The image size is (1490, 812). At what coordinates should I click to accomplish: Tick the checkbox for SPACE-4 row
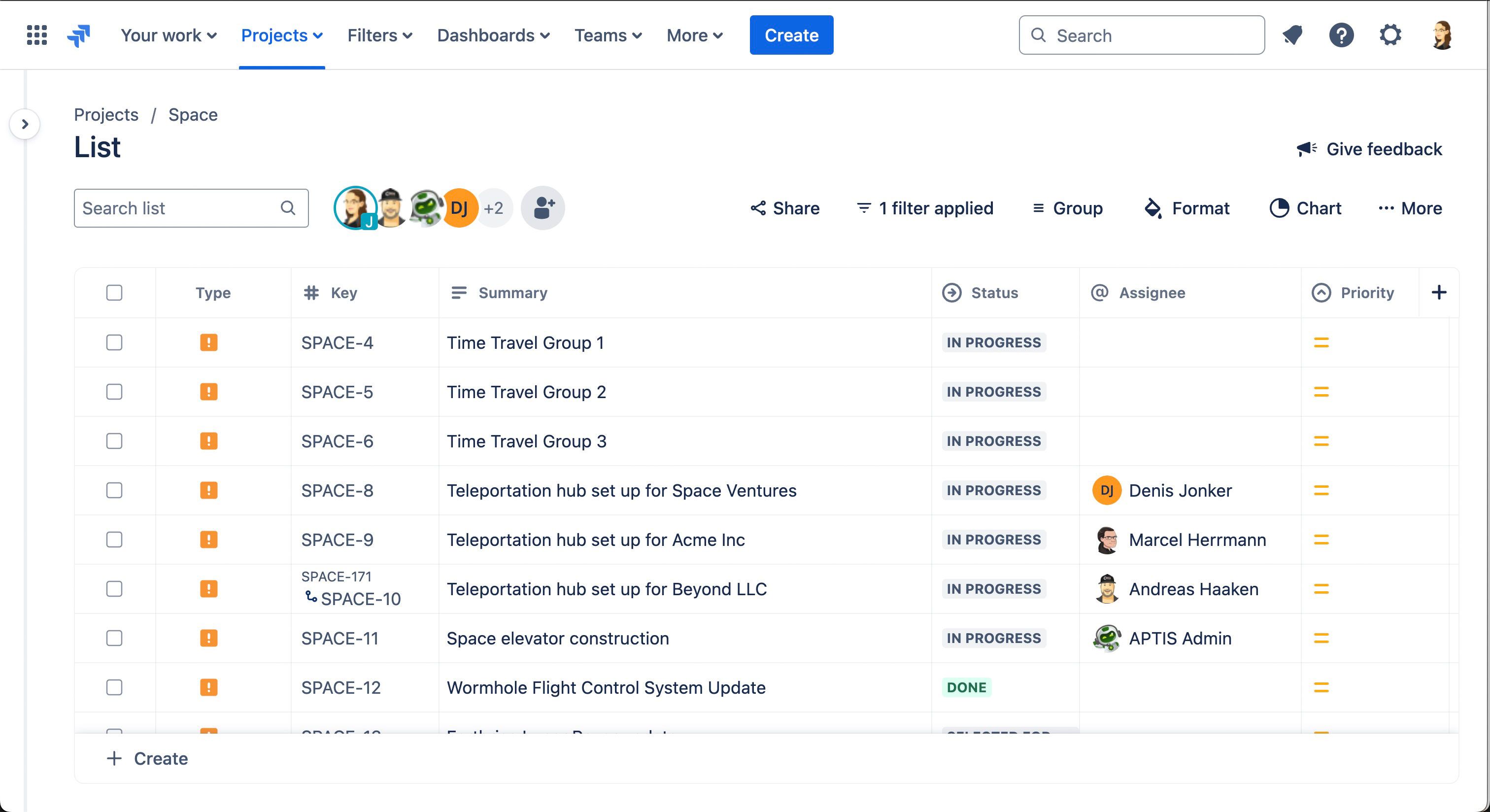tap(114, 342)
